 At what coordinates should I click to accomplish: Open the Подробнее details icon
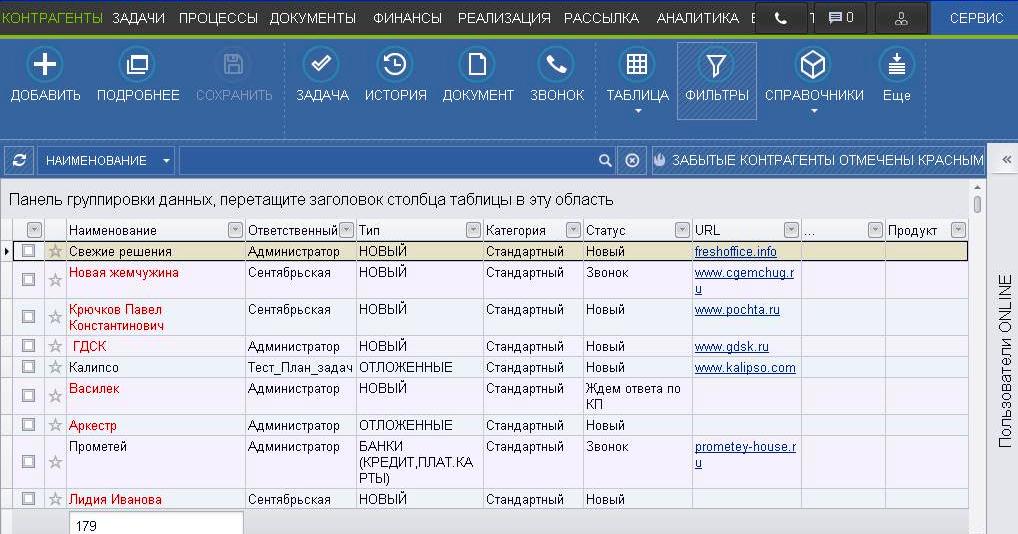137,64
